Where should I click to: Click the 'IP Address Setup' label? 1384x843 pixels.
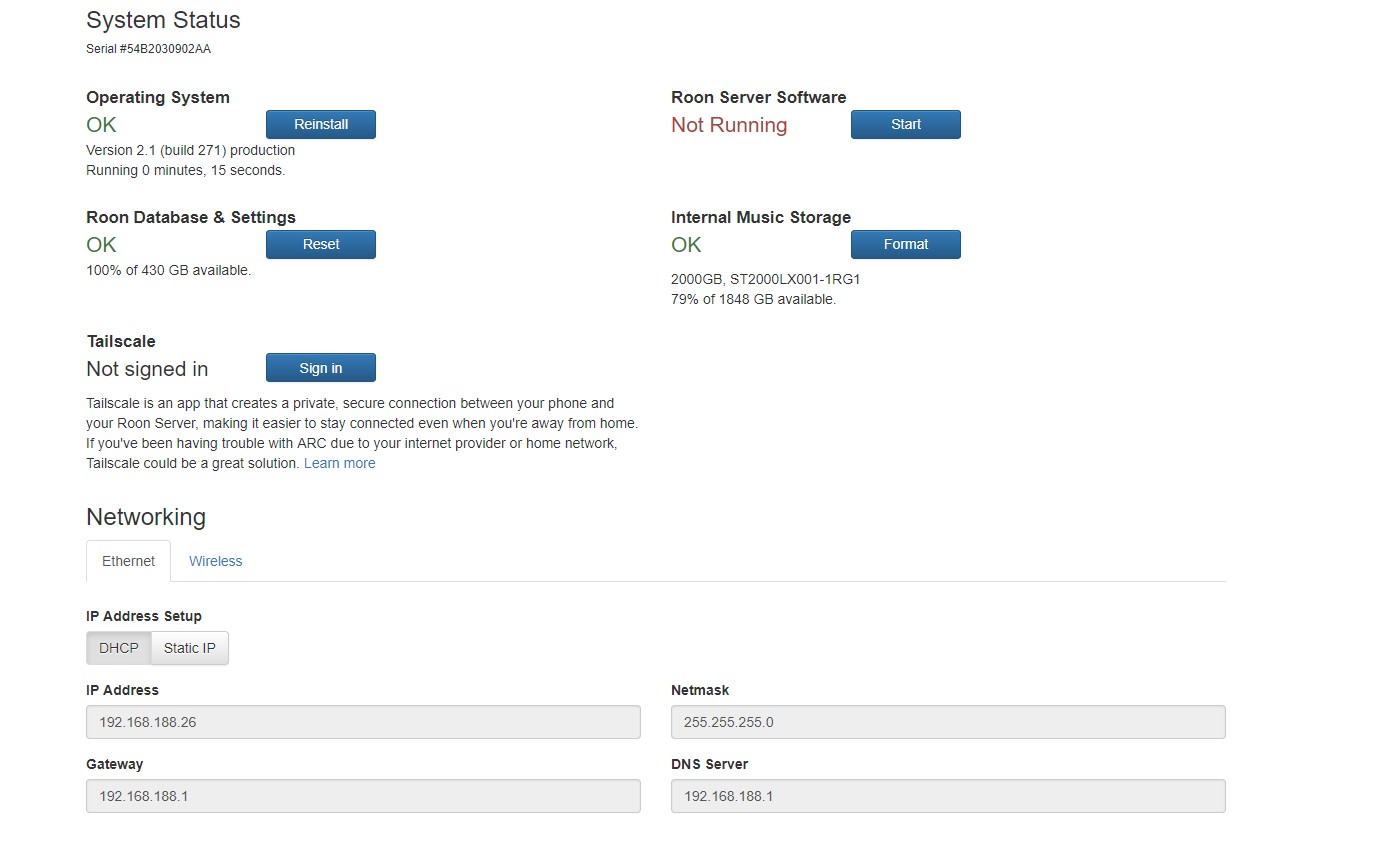(x=144, y=616)
